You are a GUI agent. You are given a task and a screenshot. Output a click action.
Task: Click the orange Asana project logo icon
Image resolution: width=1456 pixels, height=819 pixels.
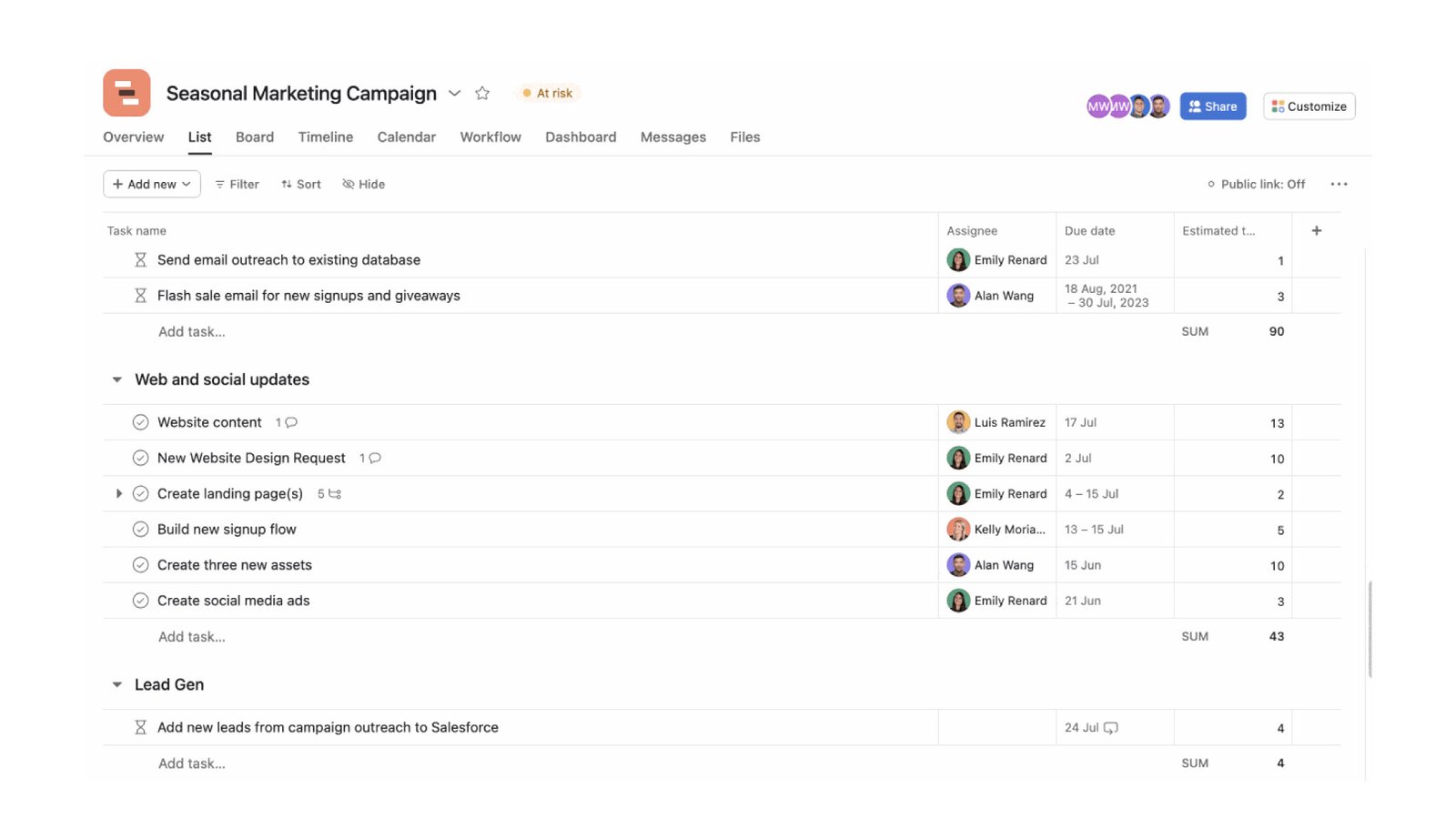126,94
